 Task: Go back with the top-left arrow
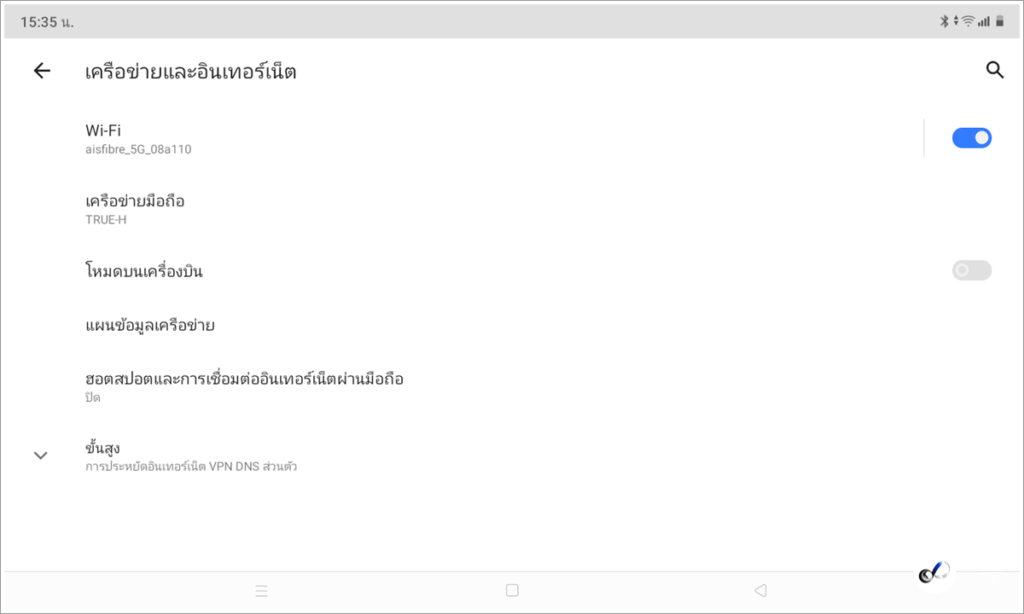42,71
